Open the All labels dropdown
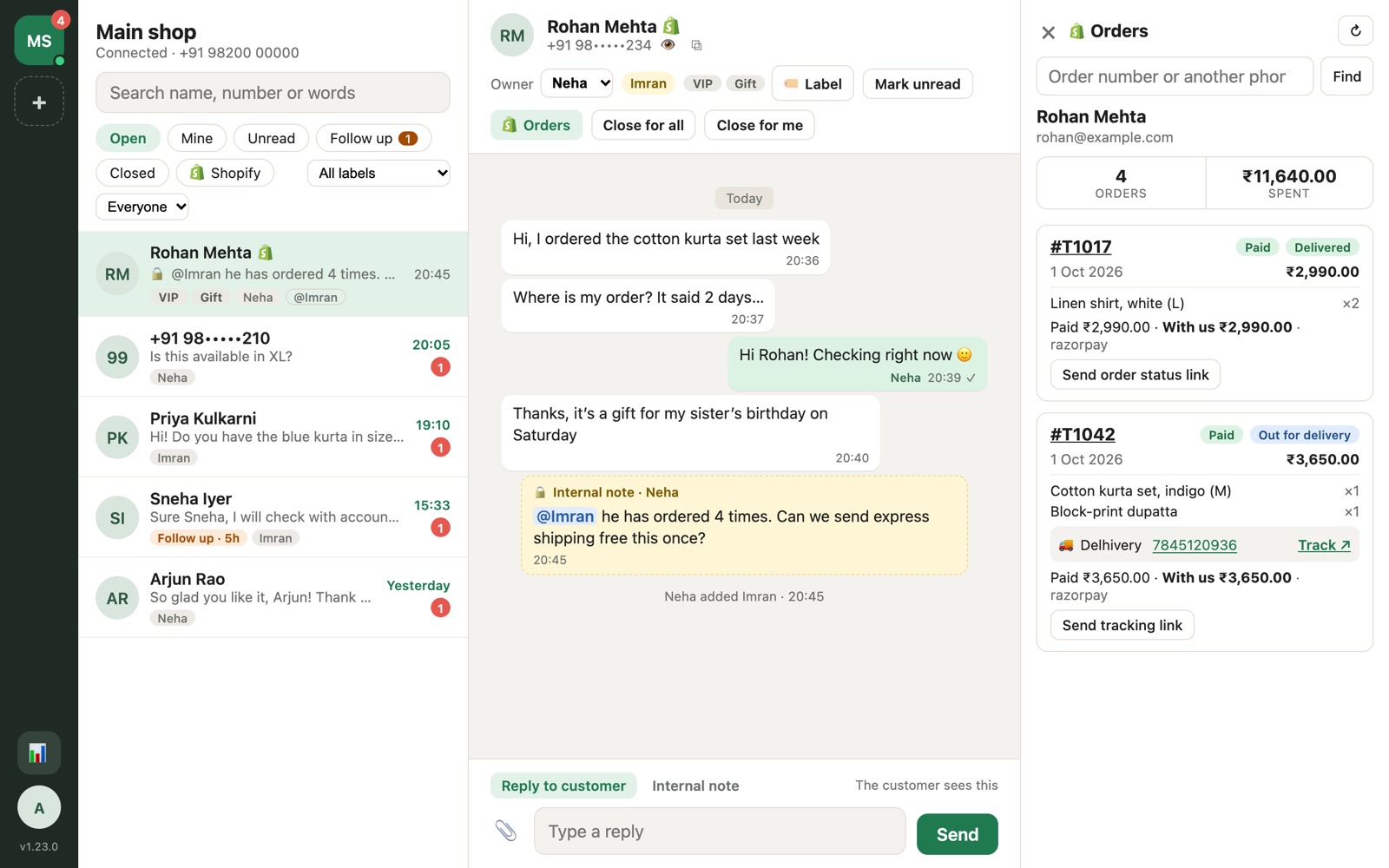The image size is (1389, 868). (379, 173)
